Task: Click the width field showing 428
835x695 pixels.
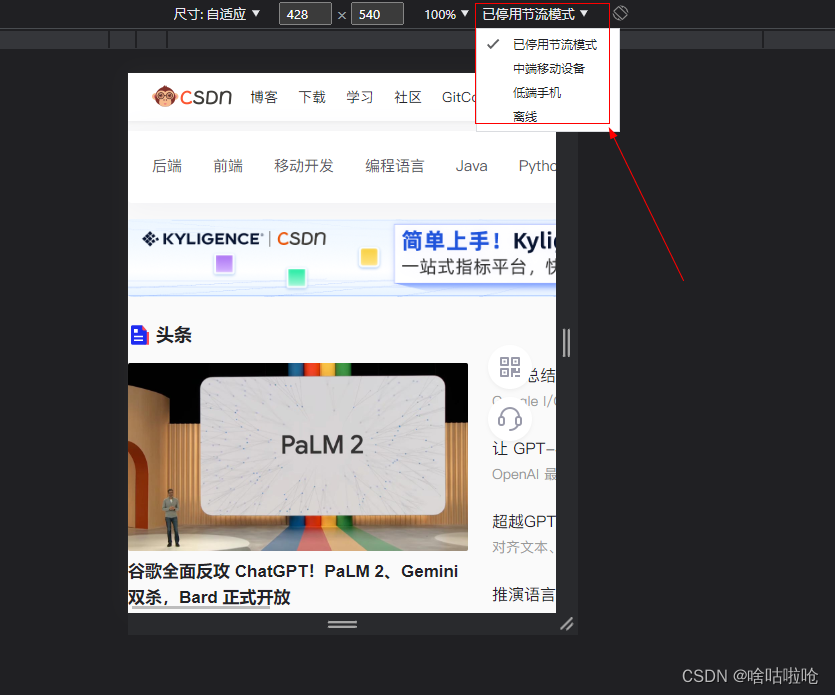Action: (x=305, y=14)
